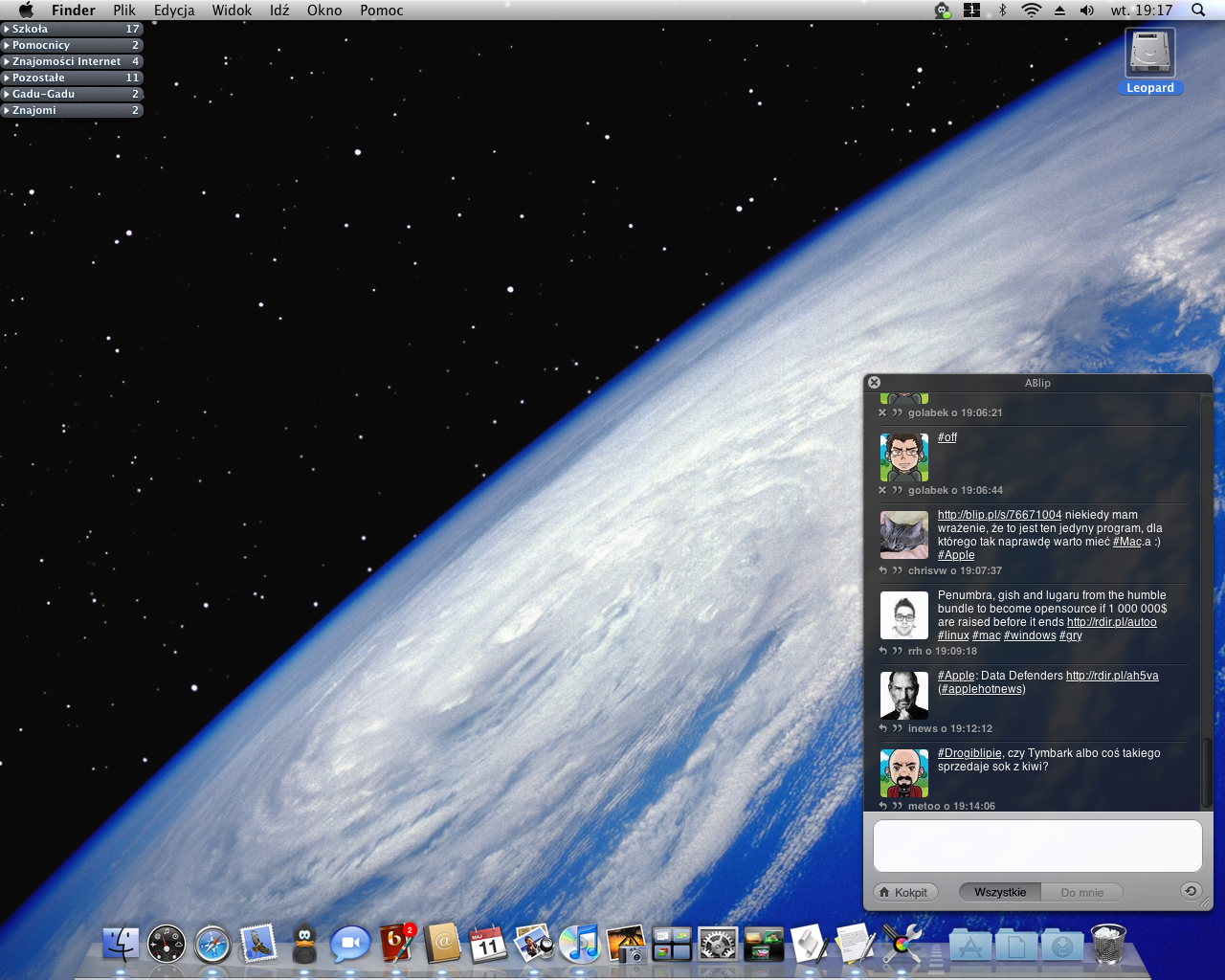Viewport: 1225px width, 980px height.
Task: Open System Preferences gear icon
Action: [x=718, y=945]
